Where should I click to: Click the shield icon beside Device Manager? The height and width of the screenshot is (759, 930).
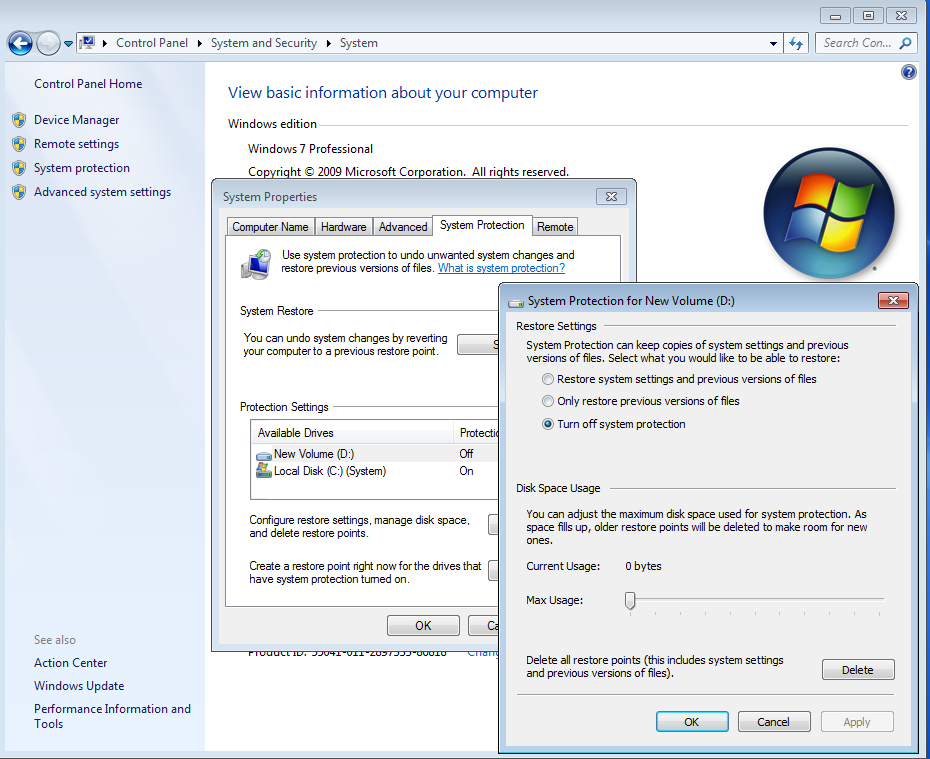(x=21, y=119)
